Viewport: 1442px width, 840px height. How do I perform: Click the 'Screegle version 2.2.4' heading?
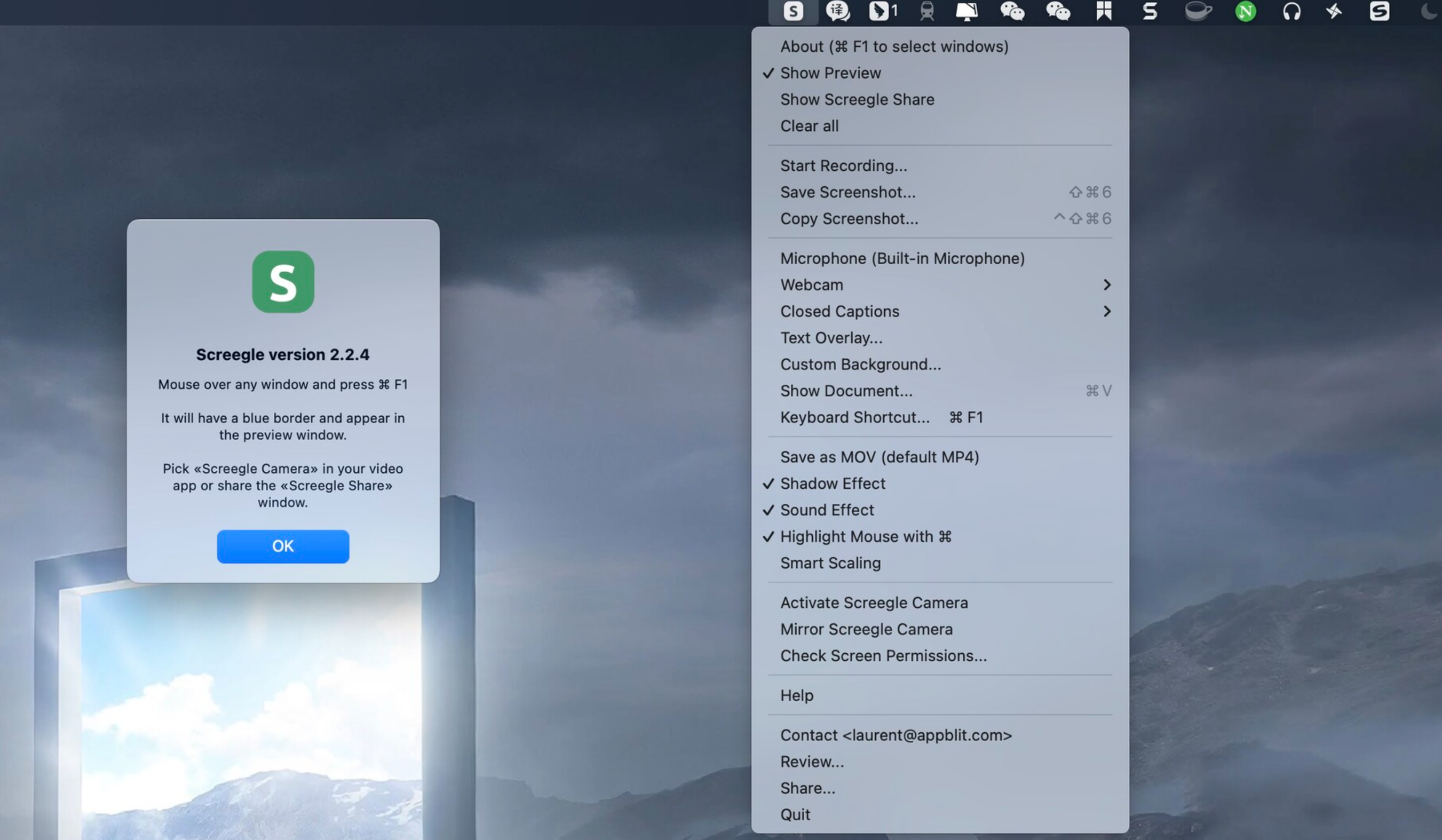[283, 355]
